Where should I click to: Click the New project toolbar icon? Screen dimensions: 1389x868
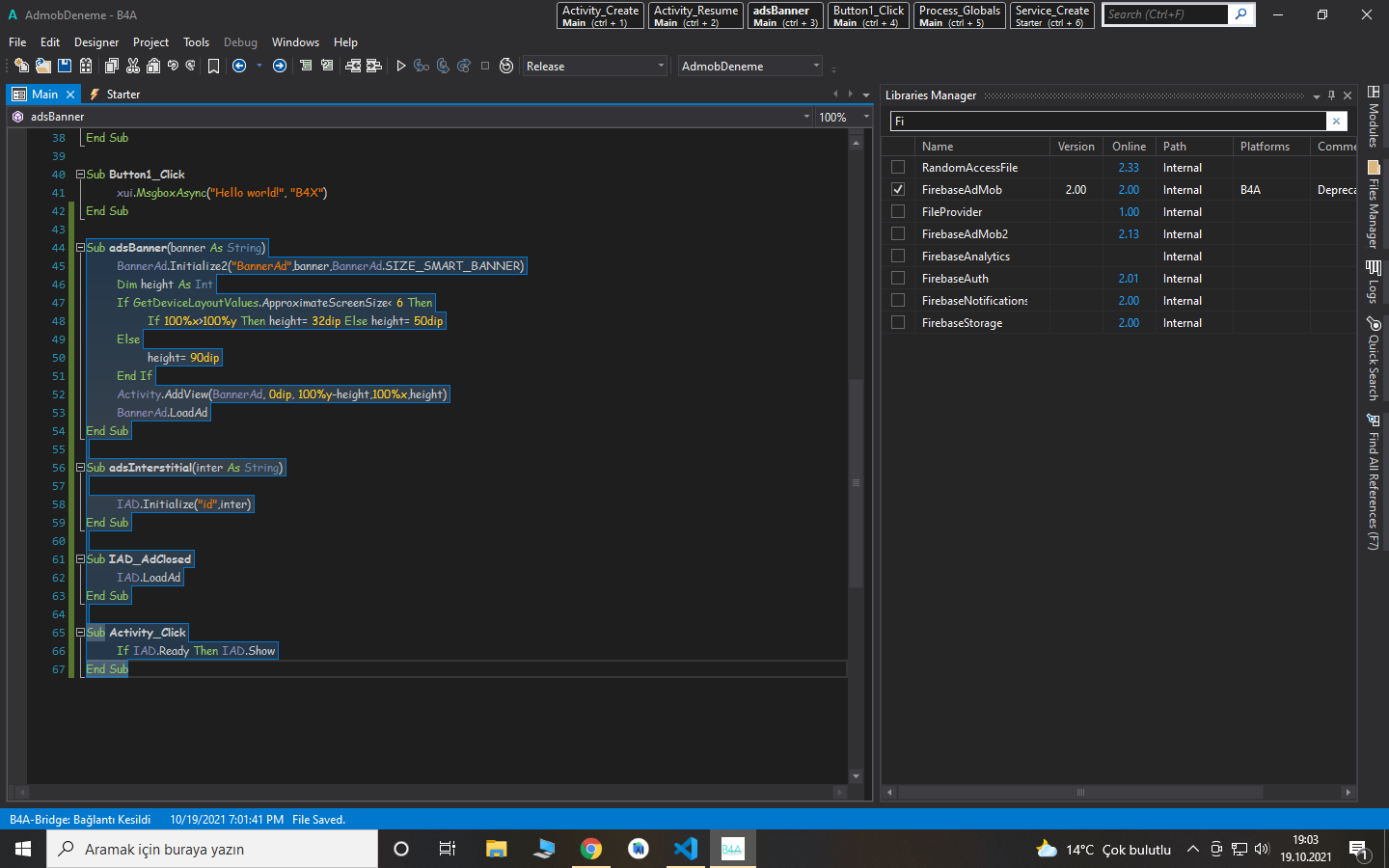pos(20,66)
